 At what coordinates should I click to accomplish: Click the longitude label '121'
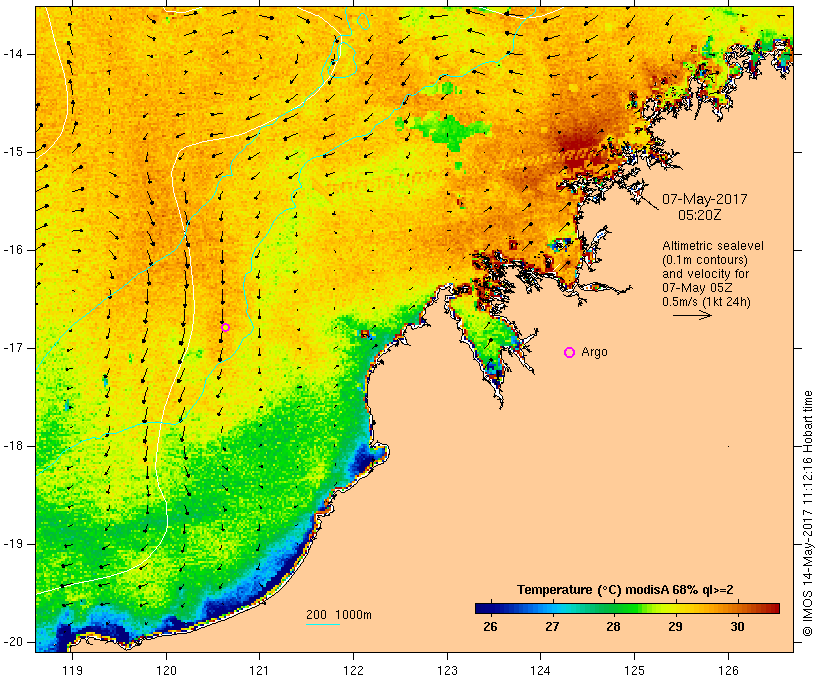click(x=260, y=670)
